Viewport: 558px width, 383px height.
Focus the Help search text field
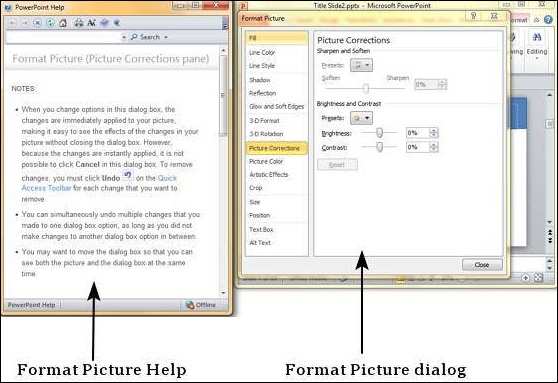click(64, 37)
